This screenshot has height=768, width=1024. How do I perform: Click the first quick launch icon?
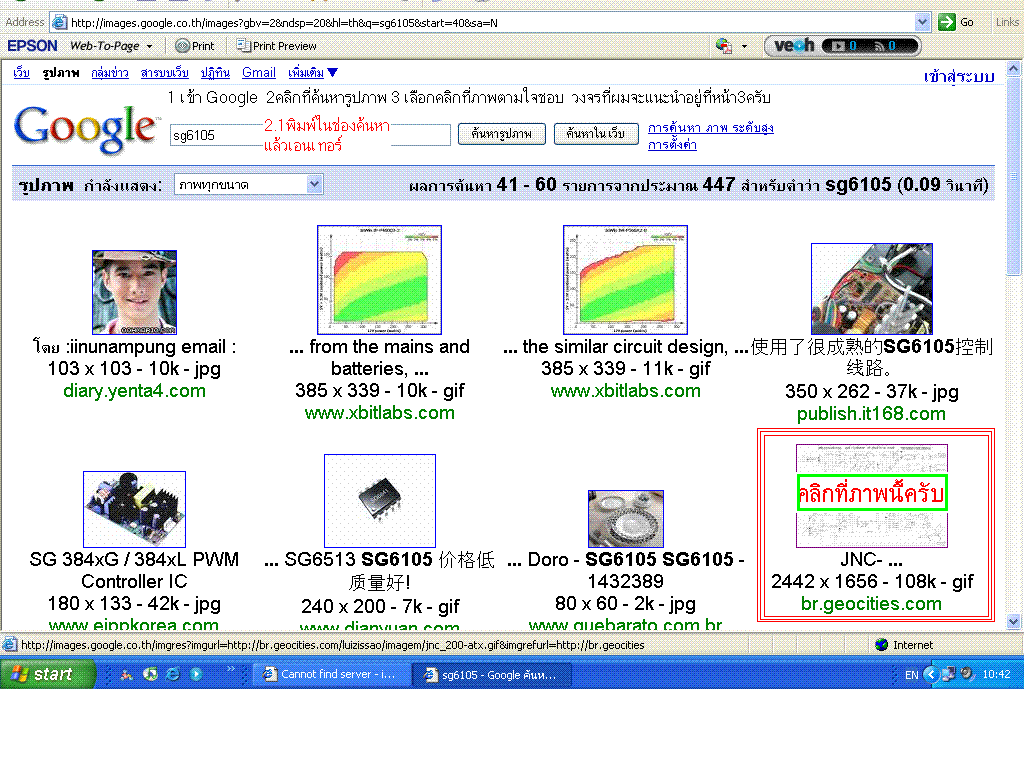click(127, 674)
